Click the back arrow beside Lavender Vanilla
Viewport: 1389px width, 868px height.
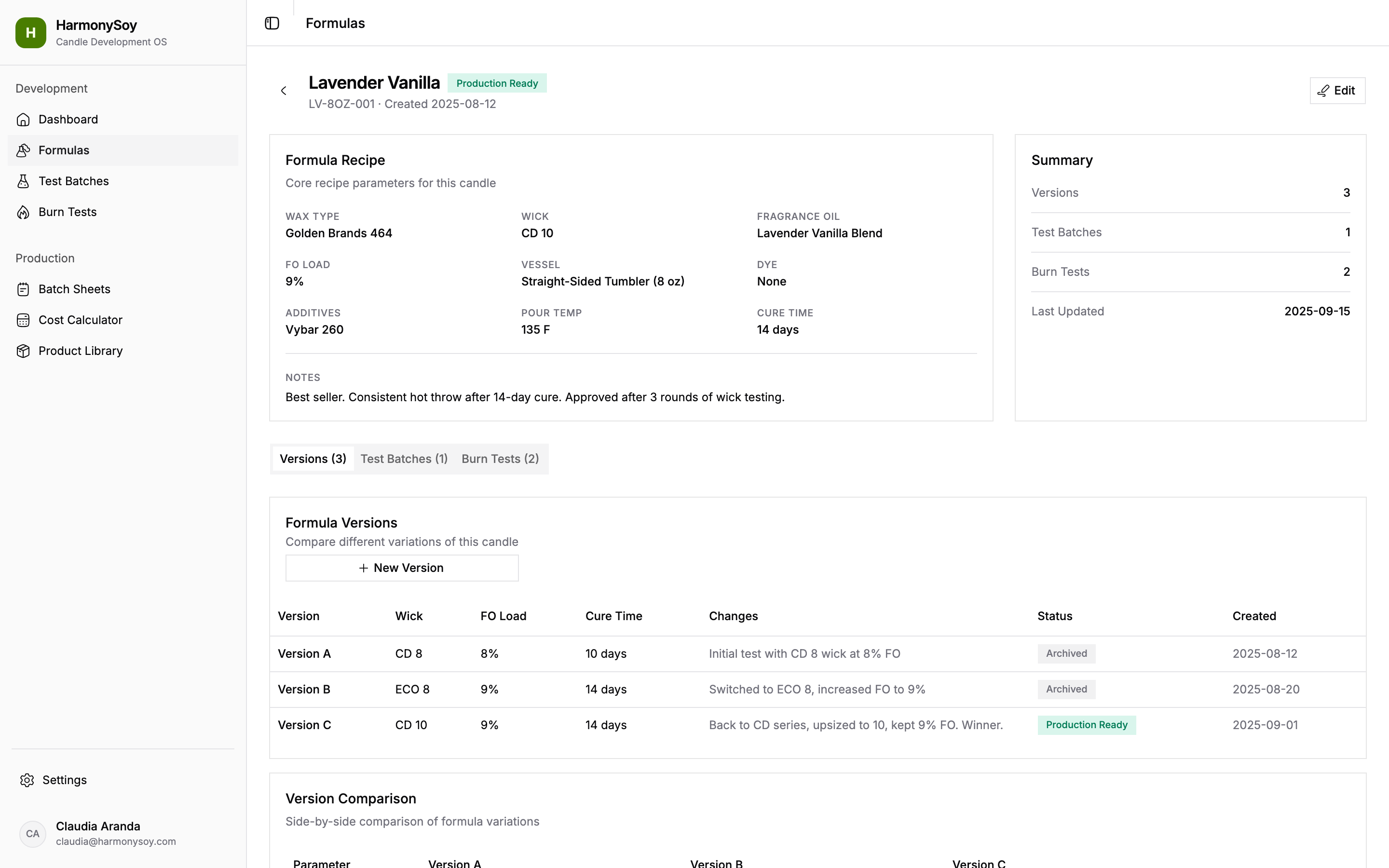284,91
